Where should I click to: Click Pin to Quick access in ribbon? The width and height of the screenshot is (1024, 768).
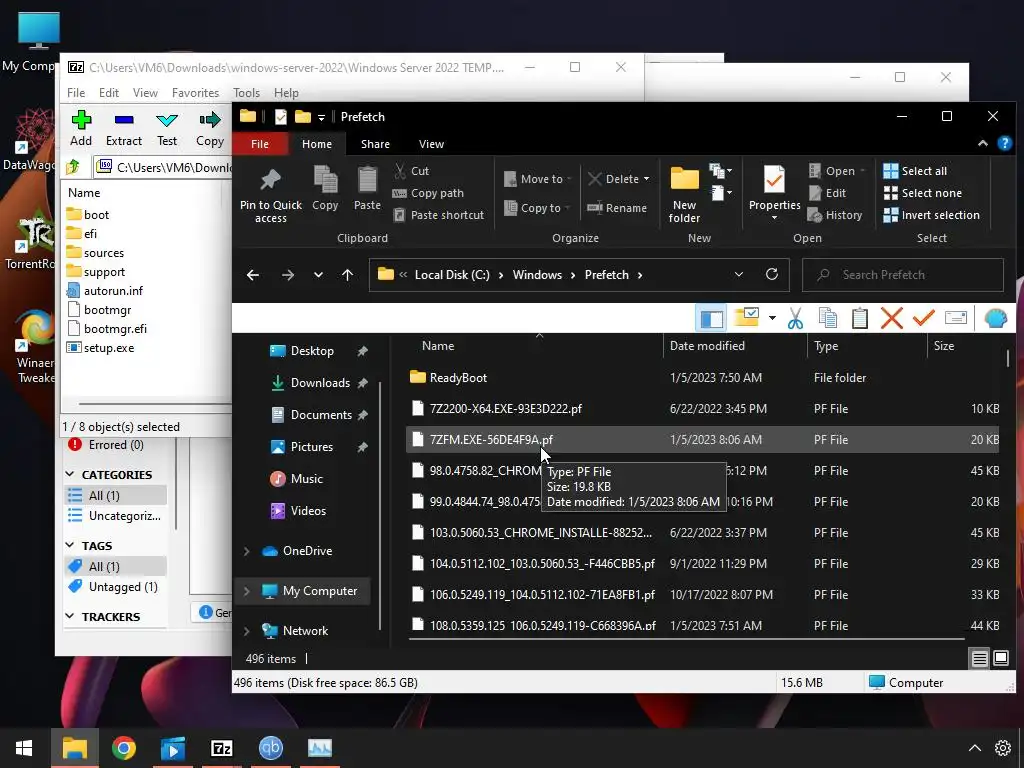pos(270,195)
